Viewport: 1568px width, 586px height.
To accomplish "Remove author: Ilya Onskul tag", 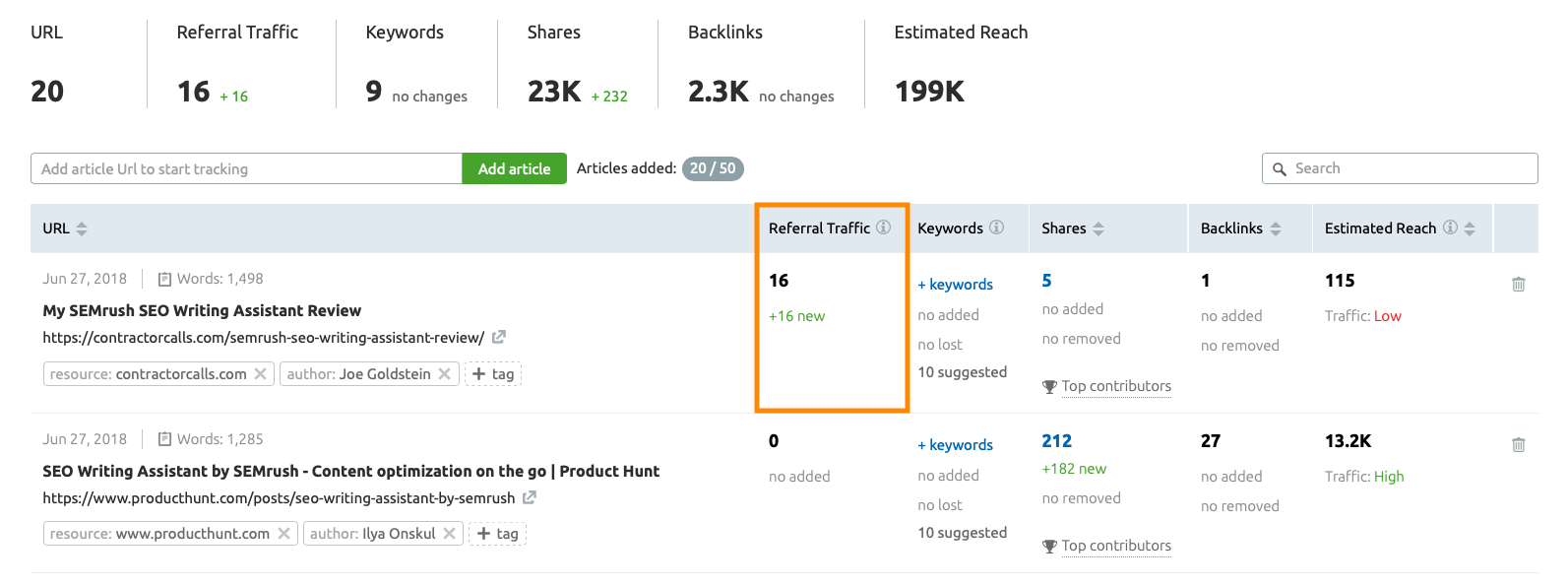I will (449, 534).
